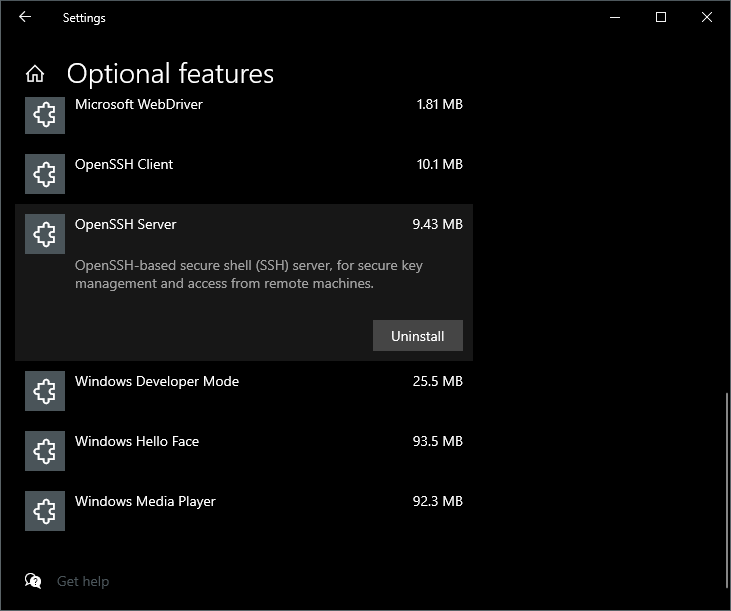
Task: Click the Windows Media Player feature icon
Action: (45, 511)
